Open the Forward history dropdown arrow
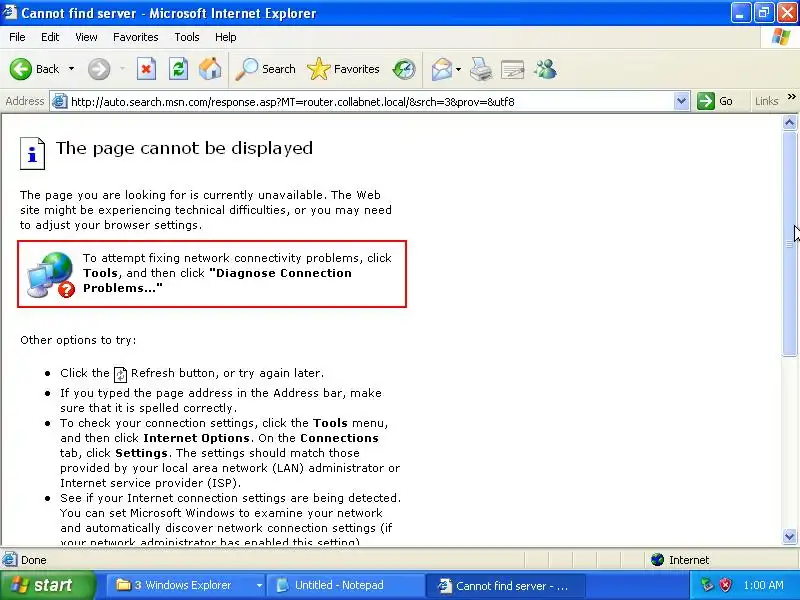800x600 pixels. (122, 69)
